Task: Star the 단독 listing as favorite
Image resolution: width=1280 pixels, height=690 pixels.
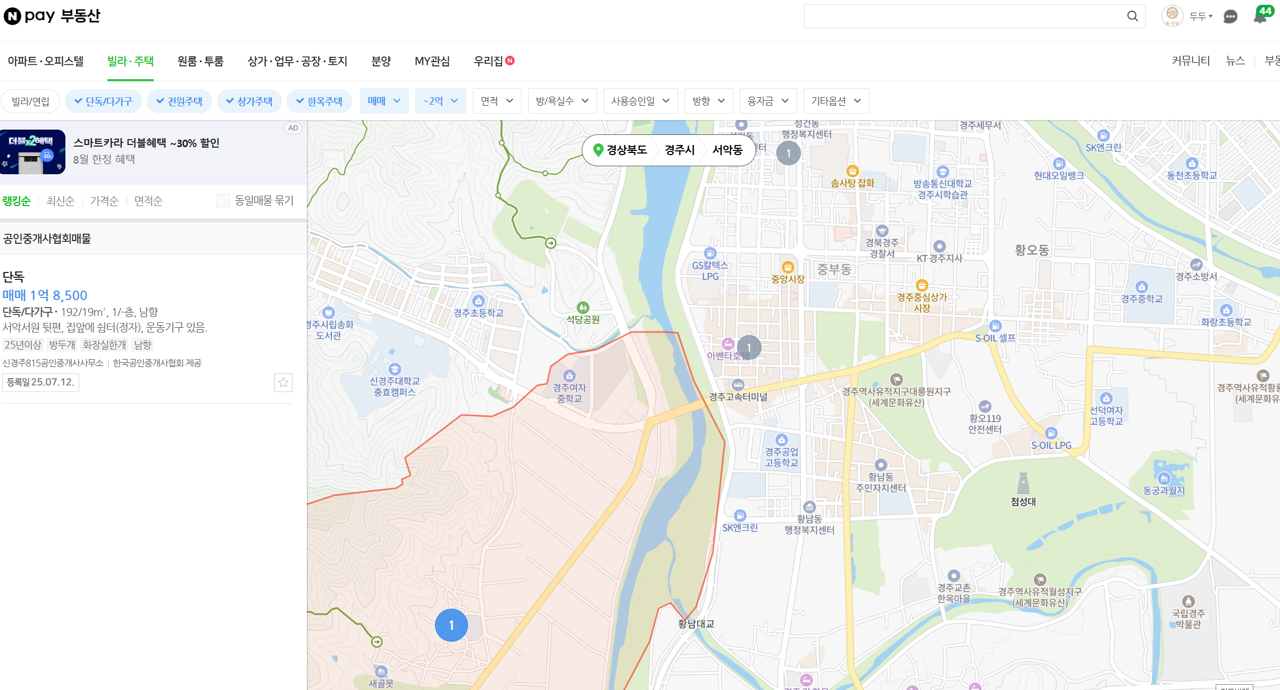Action: 283,382
